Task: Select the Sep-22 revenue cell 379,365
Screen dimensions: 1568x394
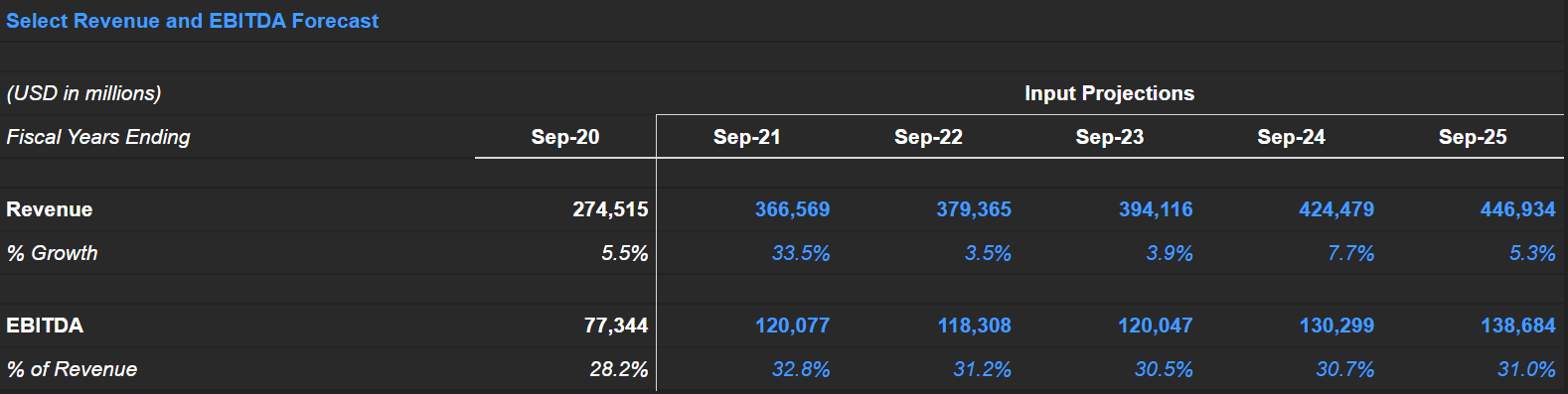Action: coord(974,209)
